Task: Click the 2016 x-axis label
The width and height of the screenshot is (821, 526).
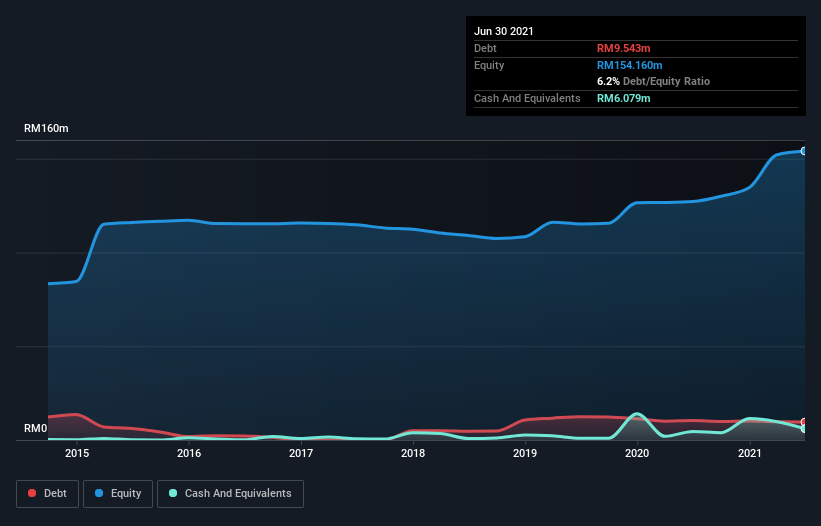Action: click(189, 453)
